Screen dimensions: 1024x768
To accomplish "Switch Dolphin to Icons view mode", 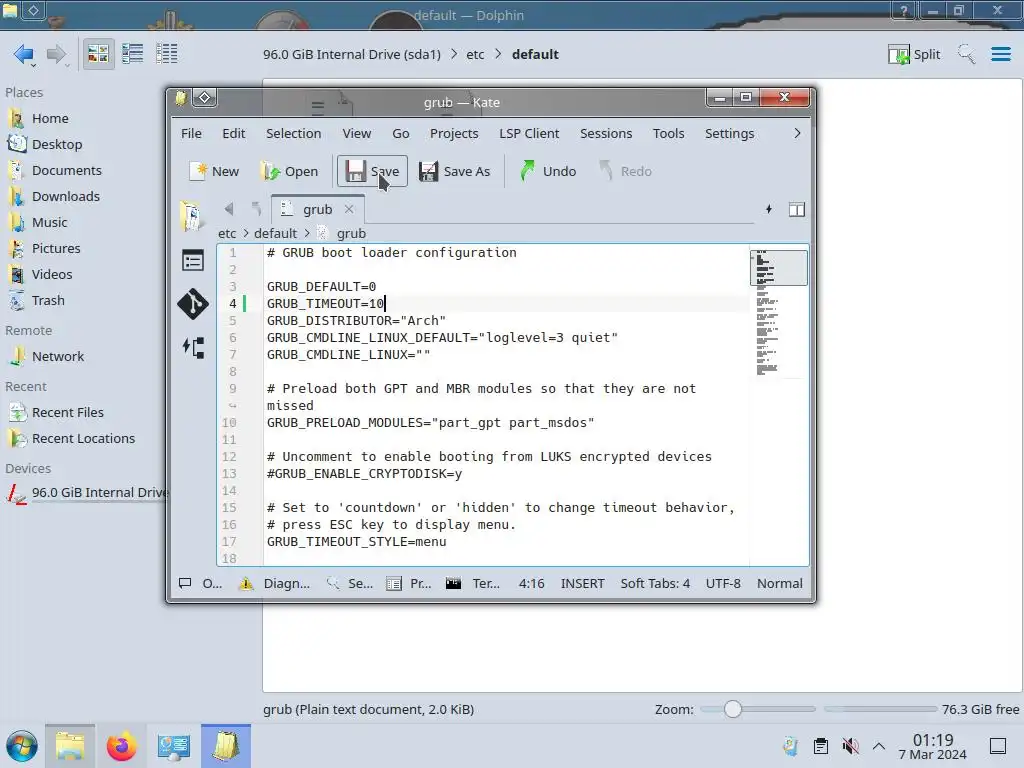I will (98, 54).
